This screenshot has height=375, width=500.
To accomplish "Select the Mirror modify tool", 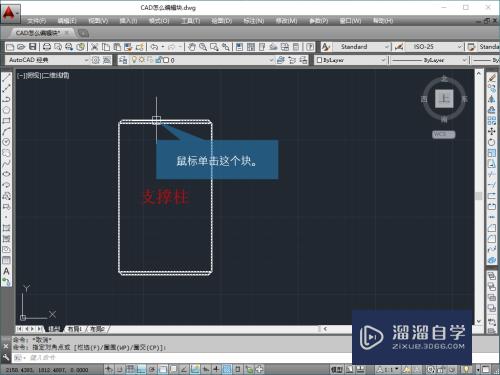I will [492, 99].
